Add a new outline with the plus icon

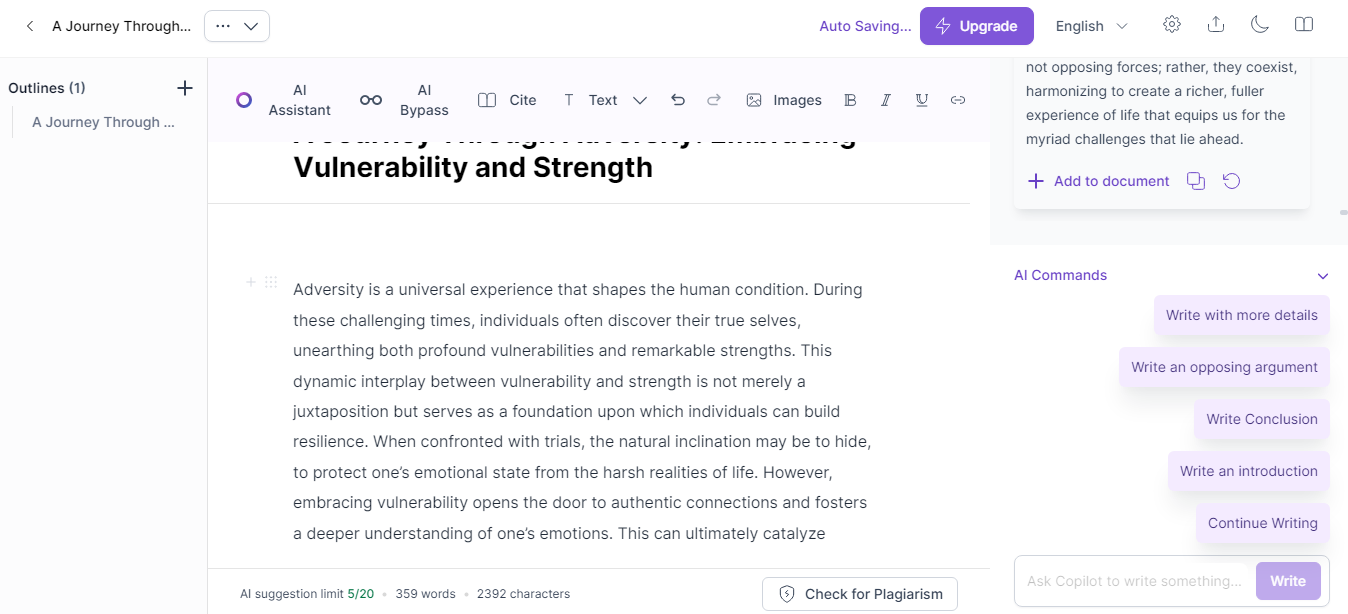[x=185, y=88]
